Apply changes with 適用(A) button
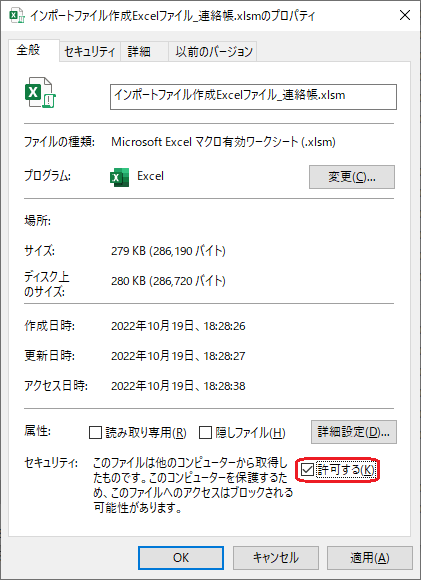Screen dimensions: 421x580 [x=370, y=558]
